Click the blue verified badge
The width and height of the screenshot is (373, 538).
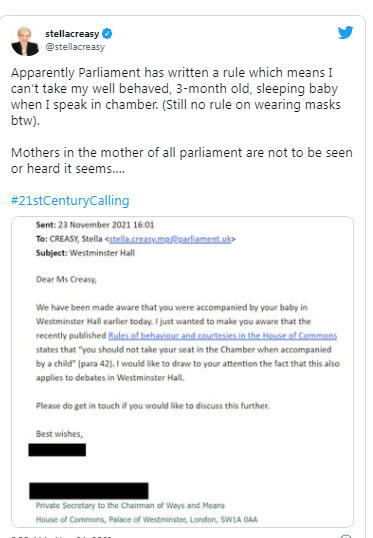click(x=107, y=33)
